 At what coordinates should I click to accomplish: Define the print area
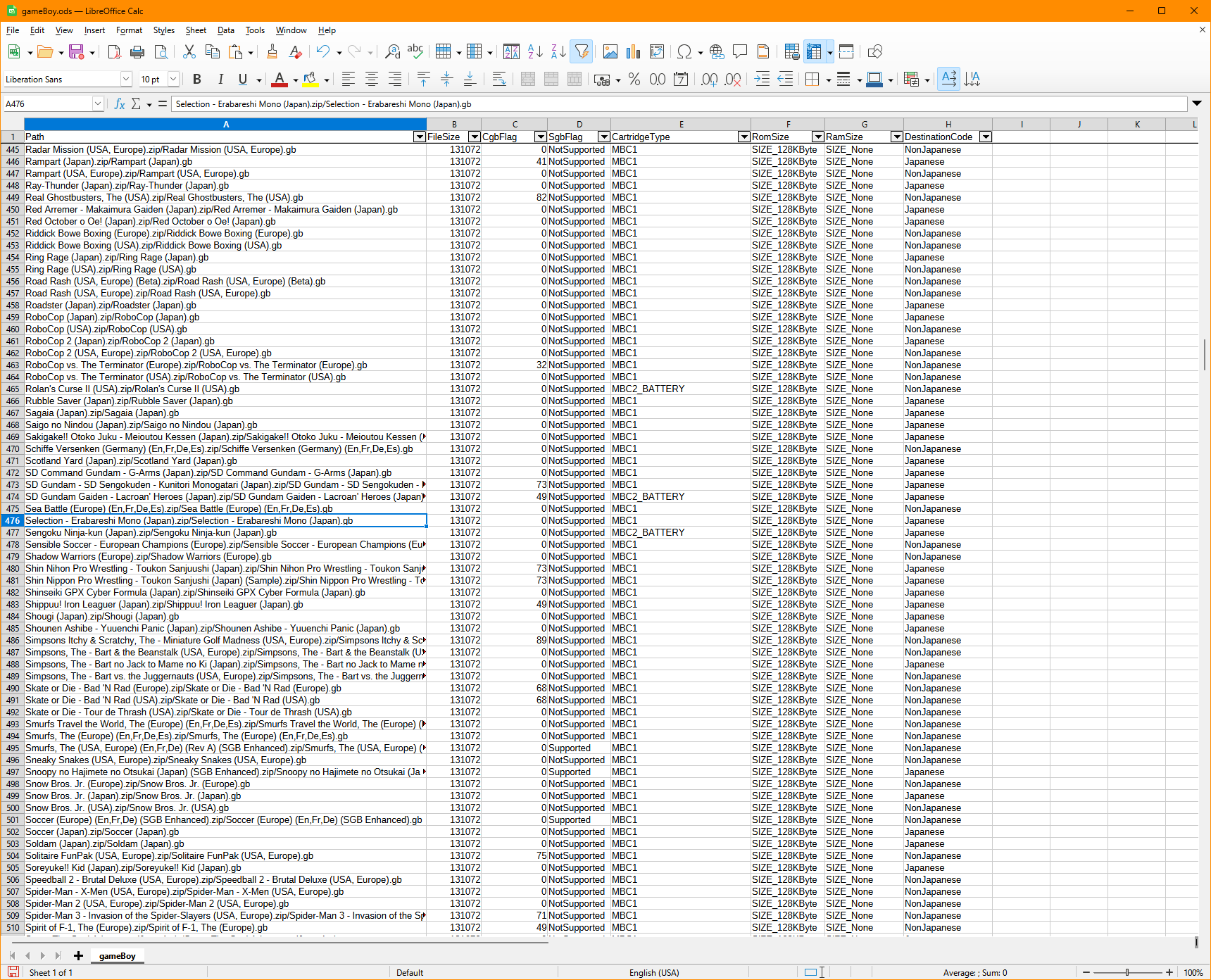(x=791, y=51)
